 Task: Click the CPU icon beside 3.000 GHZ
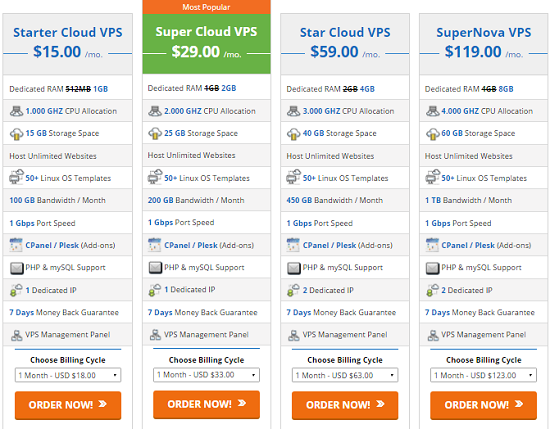coord(293,111)
